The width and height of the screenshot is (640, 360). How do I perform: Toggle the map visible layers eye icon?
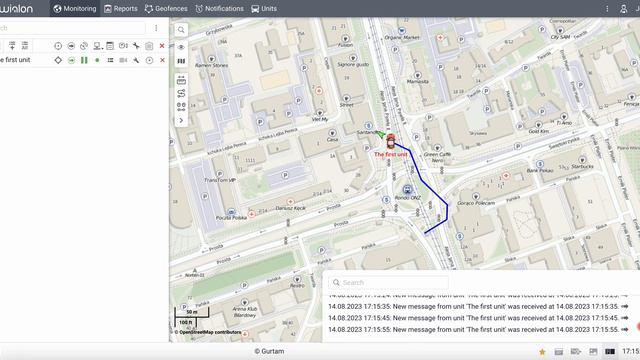[x=181, y=47]
